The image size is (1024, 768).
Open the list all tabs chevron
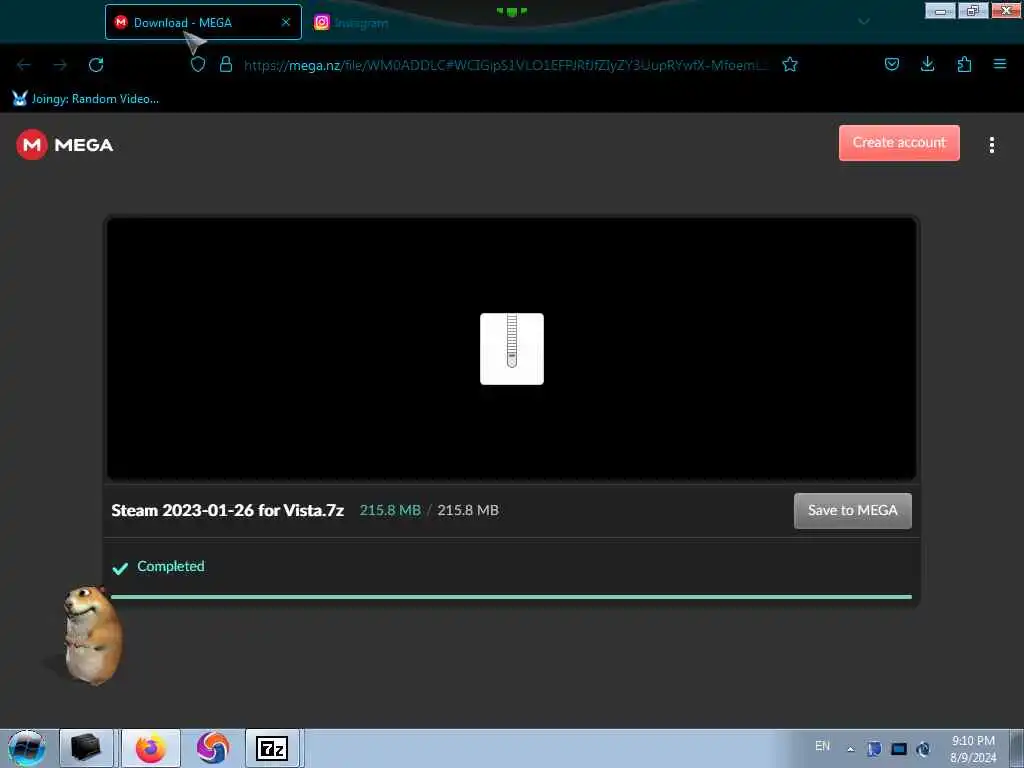point(863,22)
